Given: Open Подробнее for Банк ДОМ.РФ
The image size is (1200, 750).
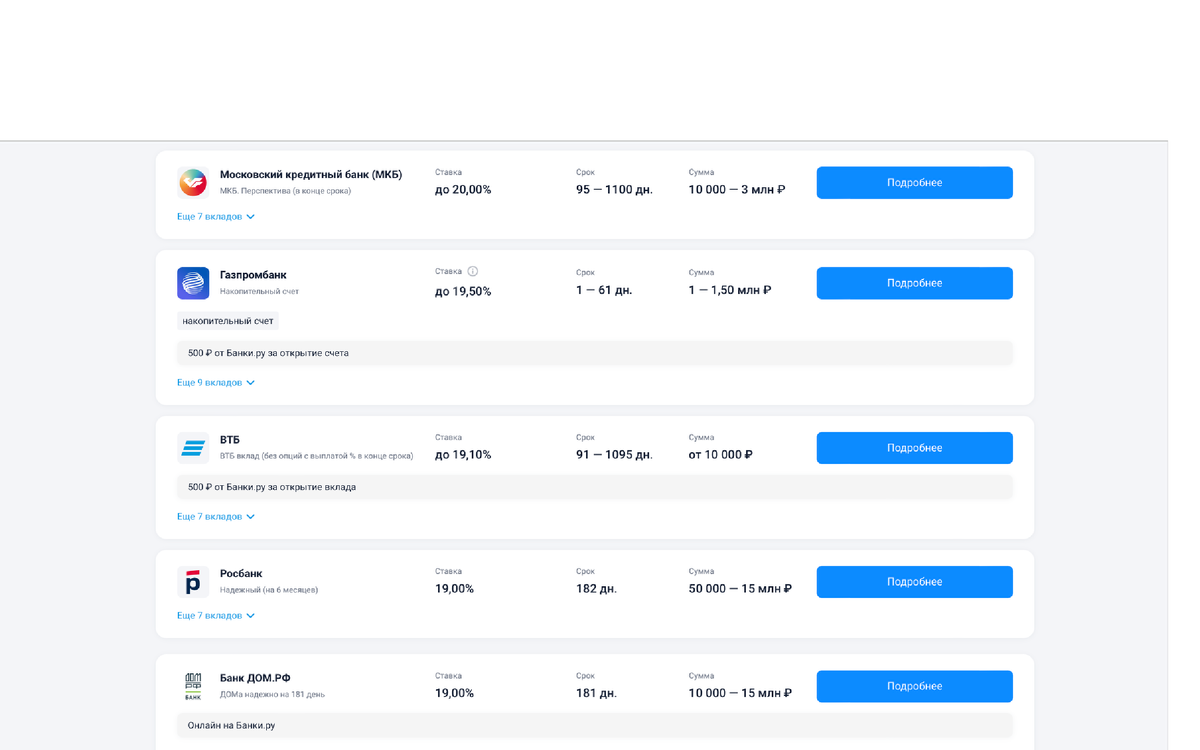Looking at the screenshot, I should 914,686.
